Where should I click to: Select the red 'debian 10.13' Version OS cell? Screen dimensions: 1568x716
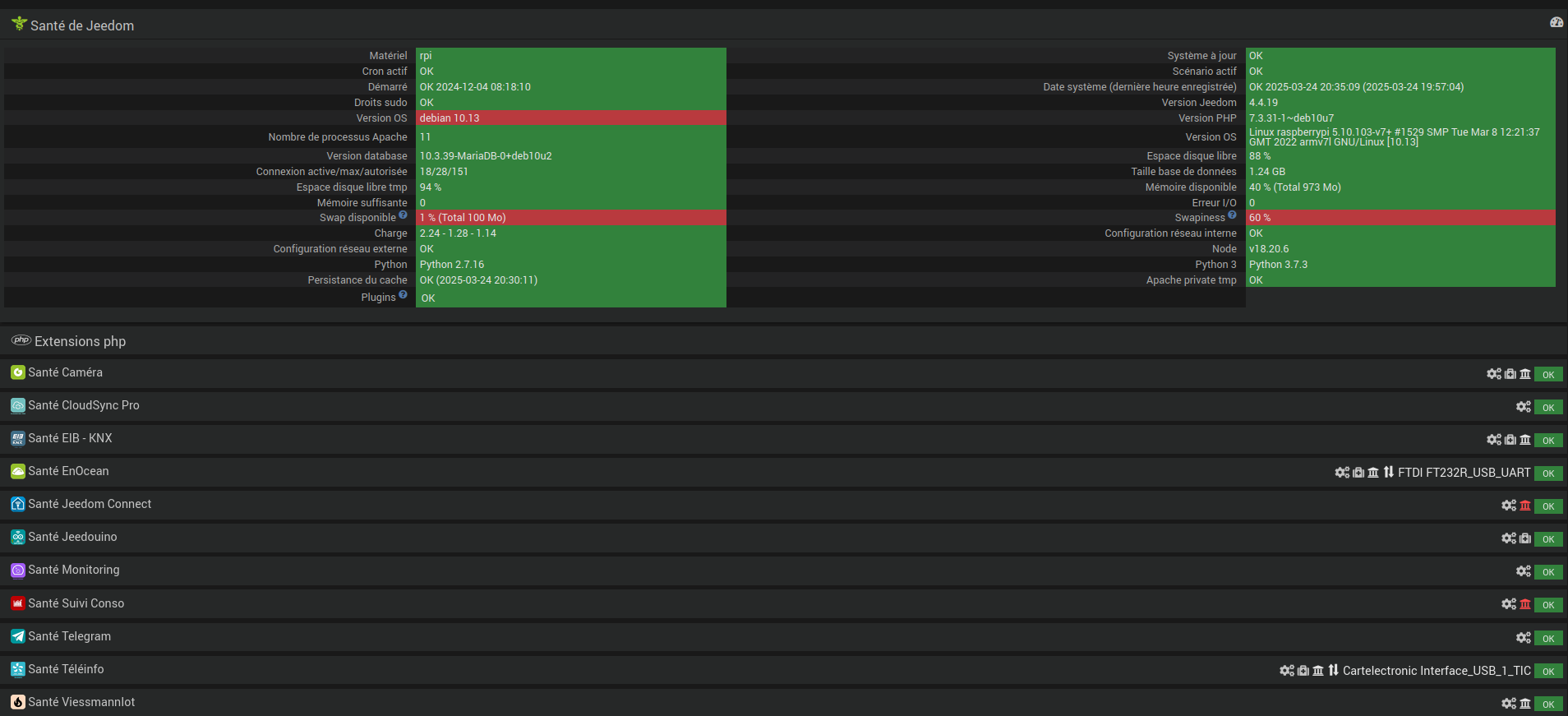coord(571,118)
